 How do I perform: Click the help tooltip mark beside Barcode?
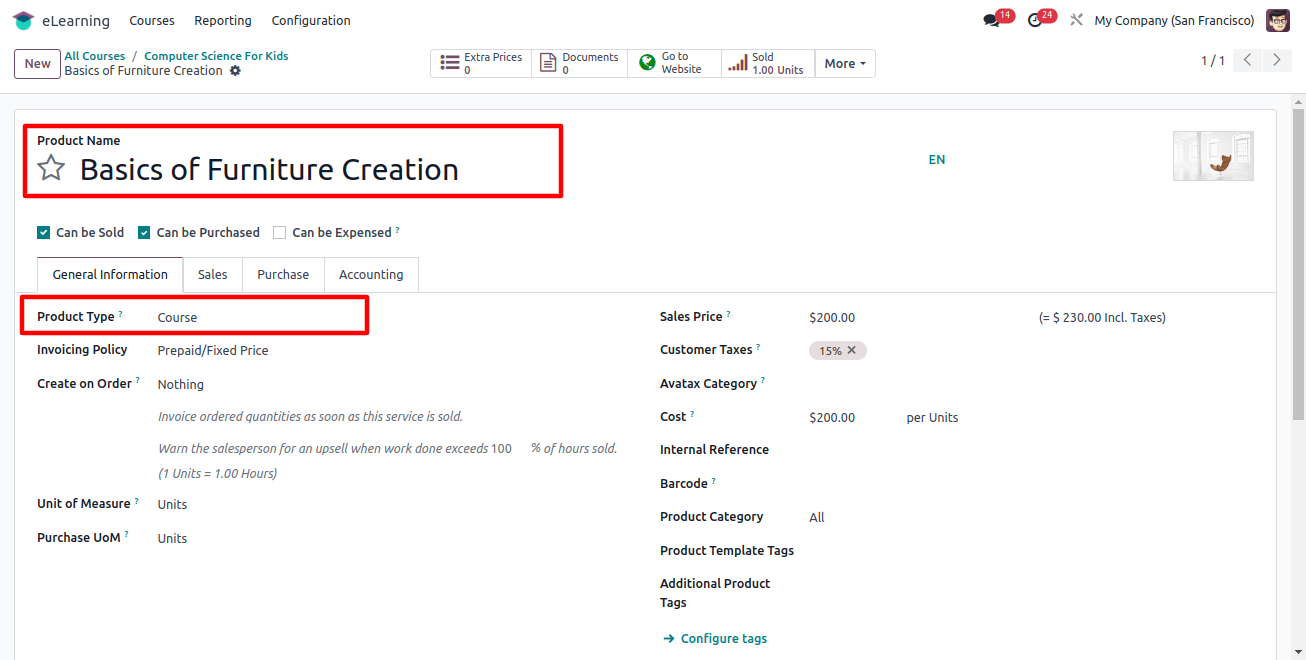tap(714, 481)
